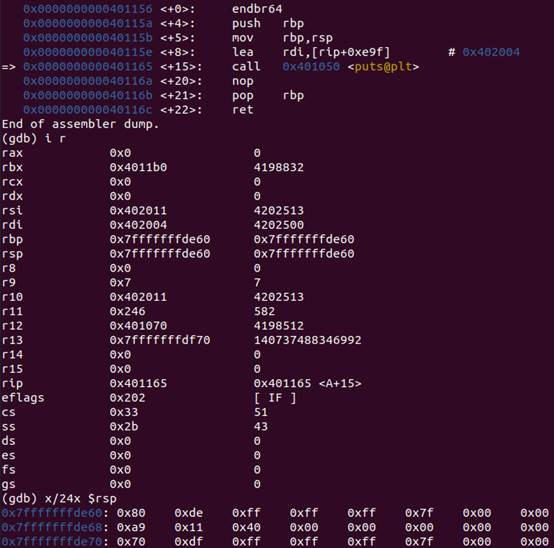Click the puts@plt symbol in call instruction
The width and height of the screenshot is (554, 548).
(x=383, y=67)
